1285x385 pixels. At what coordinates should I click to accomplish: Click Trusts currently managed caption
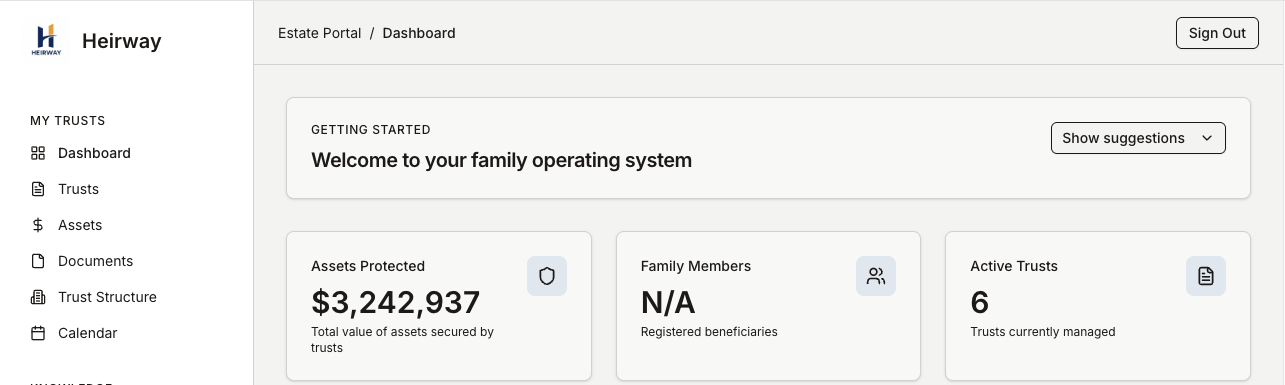click(1042, 332)
